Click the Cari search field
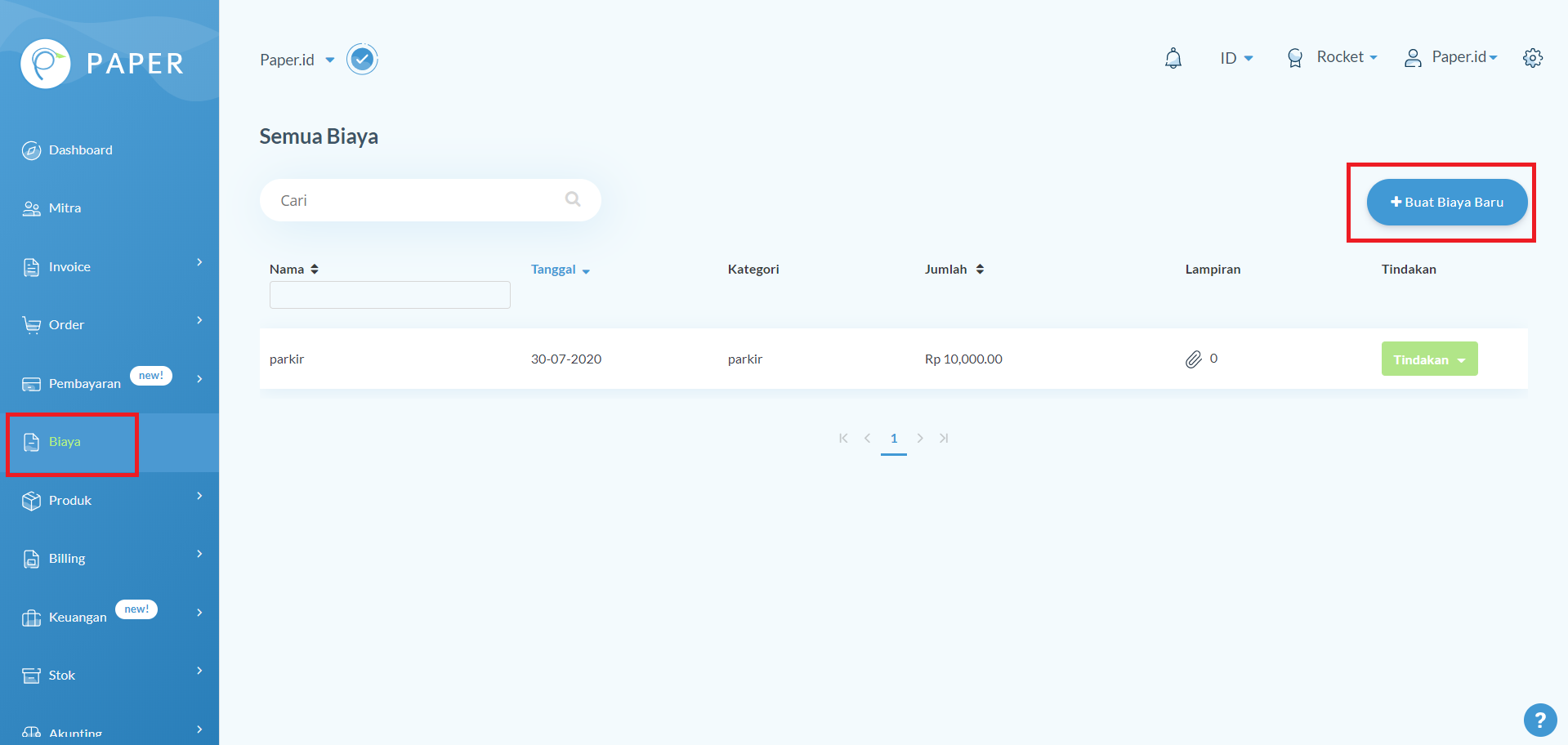 [x=417, y=200]
